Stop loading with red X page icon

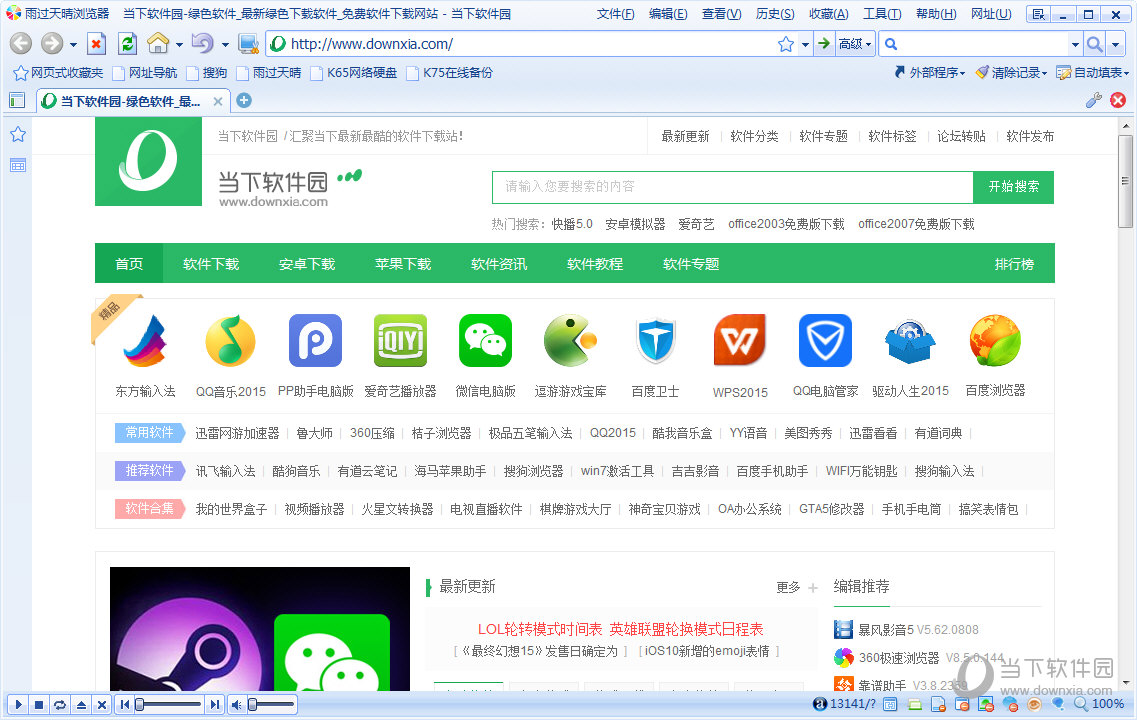pos(96,44)
